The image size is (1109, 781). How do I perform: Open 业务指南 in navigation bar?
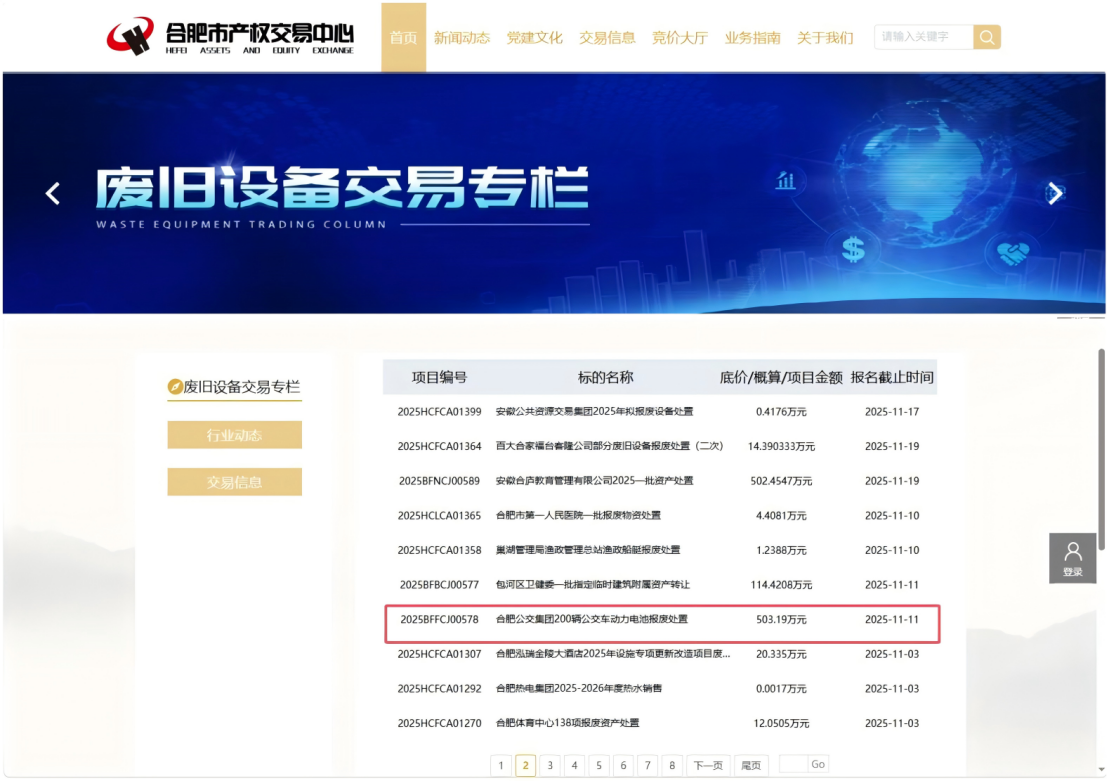point(752,38)
